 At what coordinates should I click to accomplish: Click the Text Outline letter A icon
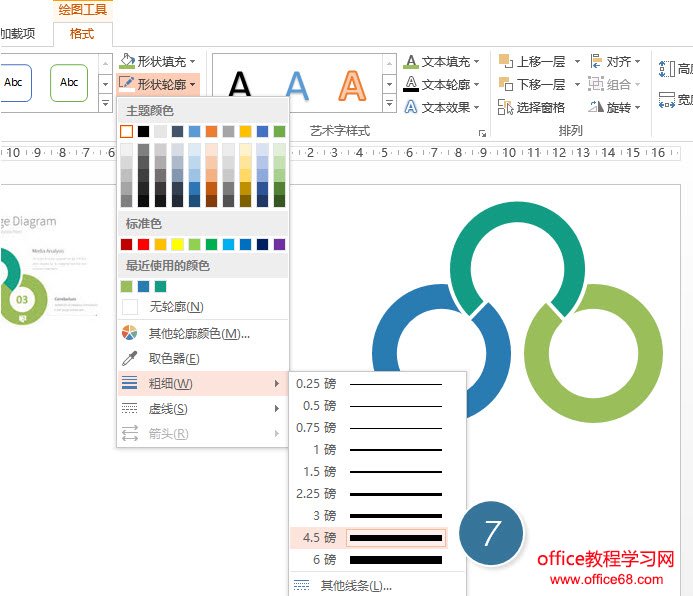[411, 84]
